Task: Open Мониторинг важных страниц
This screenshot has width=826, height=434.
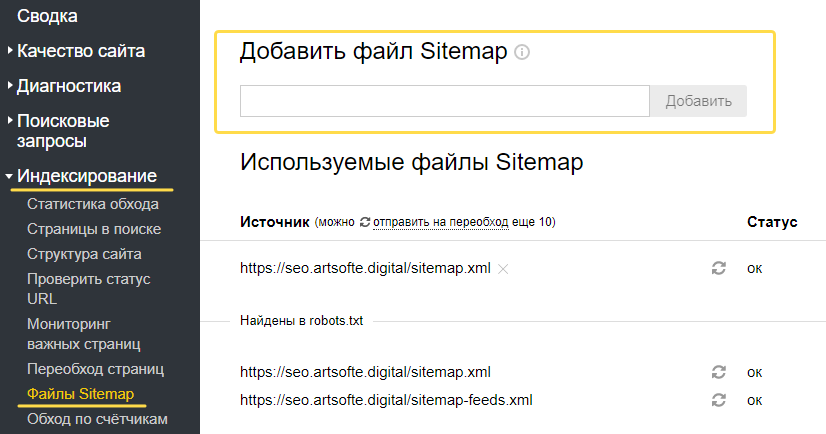Action: [84, 334]
